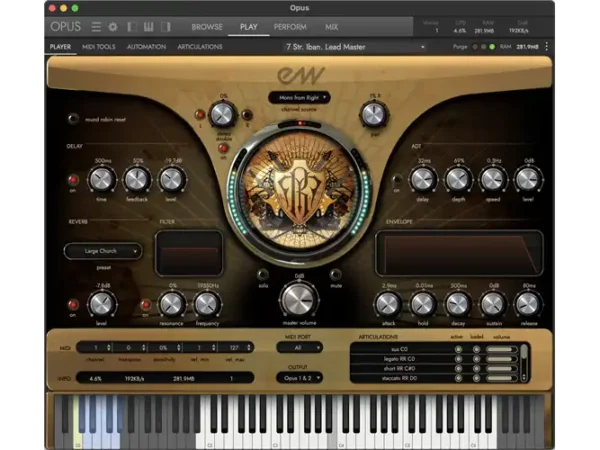This screenshot has width=600, height=450.
Task: Adjust the pan knob
Action: pos(374,114)
